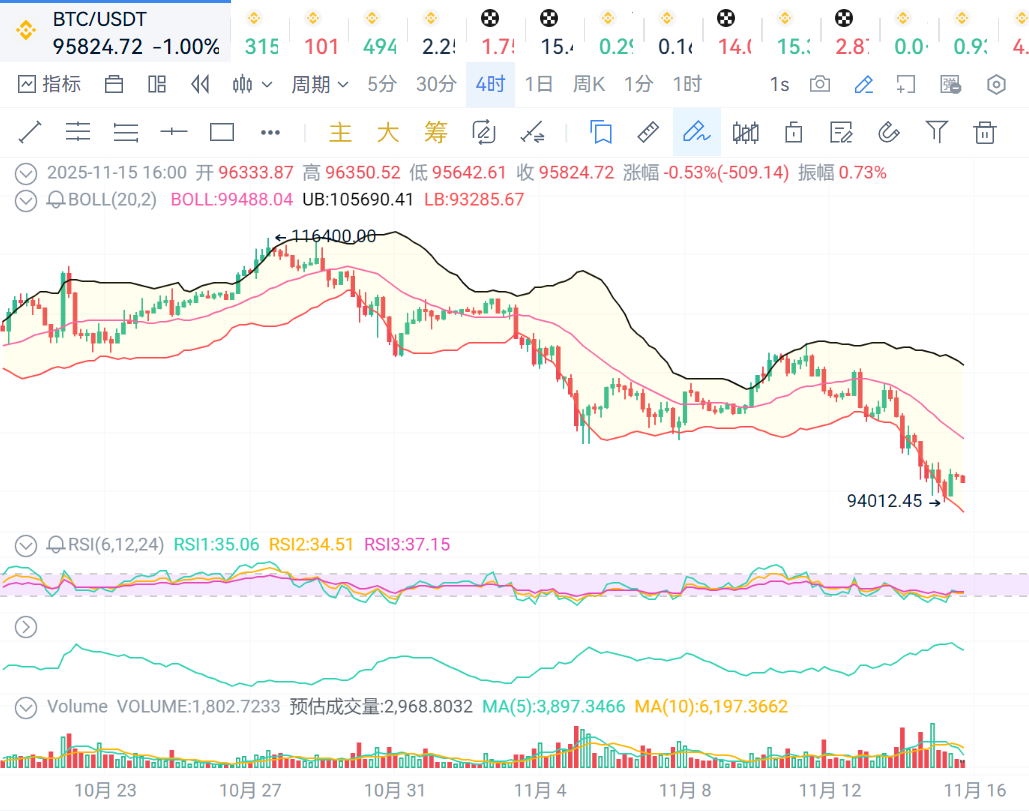Click the BTC/USDT trading pair name
The image size is (1029, 811).
[x=100, y=20]
